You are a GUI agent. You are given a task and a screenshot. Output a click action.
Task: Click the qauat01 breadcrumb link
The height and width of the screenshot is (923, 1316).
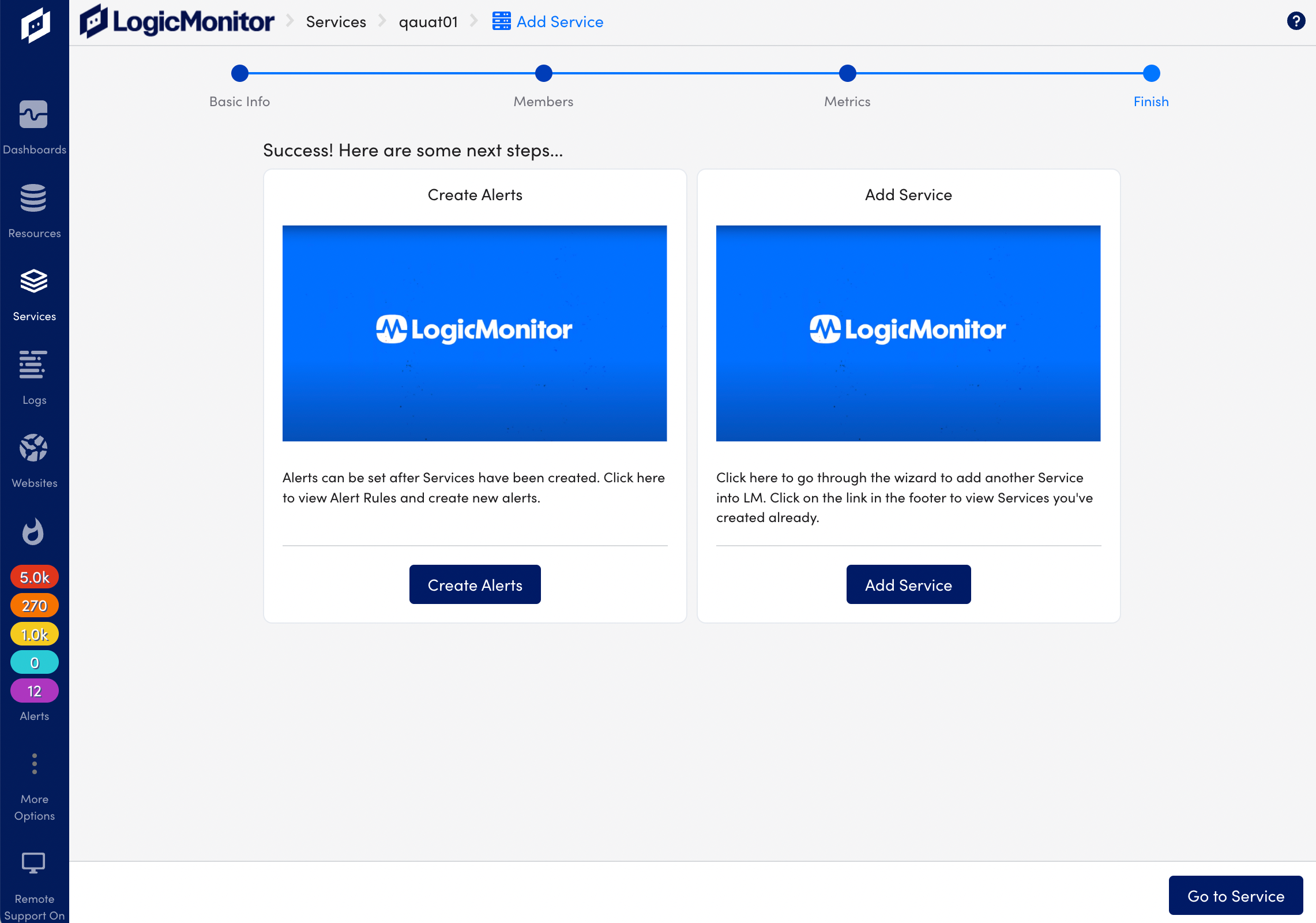coord(428,22)
